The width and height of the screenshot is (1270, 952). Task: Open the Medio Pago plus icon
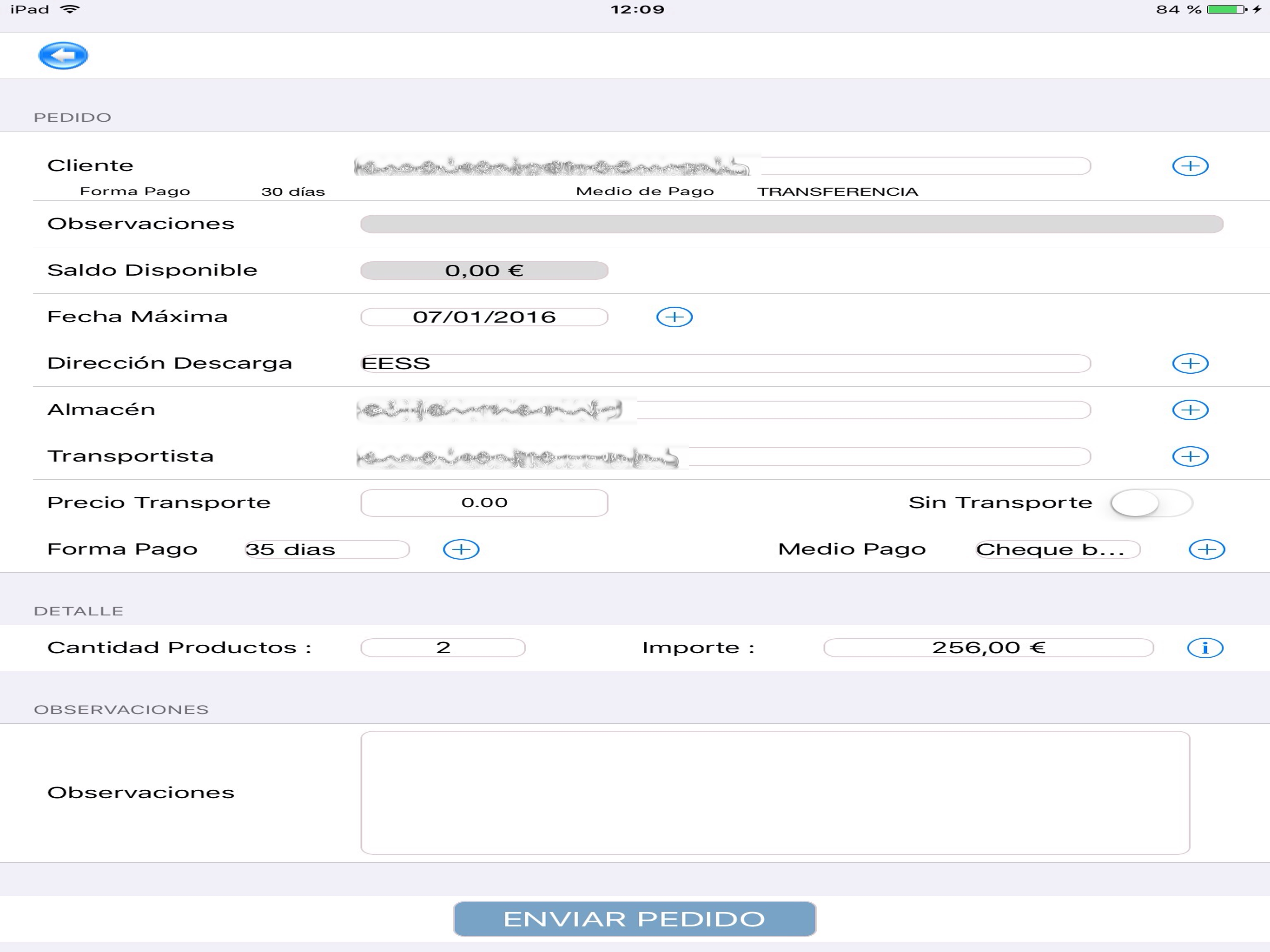[1207, 549]
